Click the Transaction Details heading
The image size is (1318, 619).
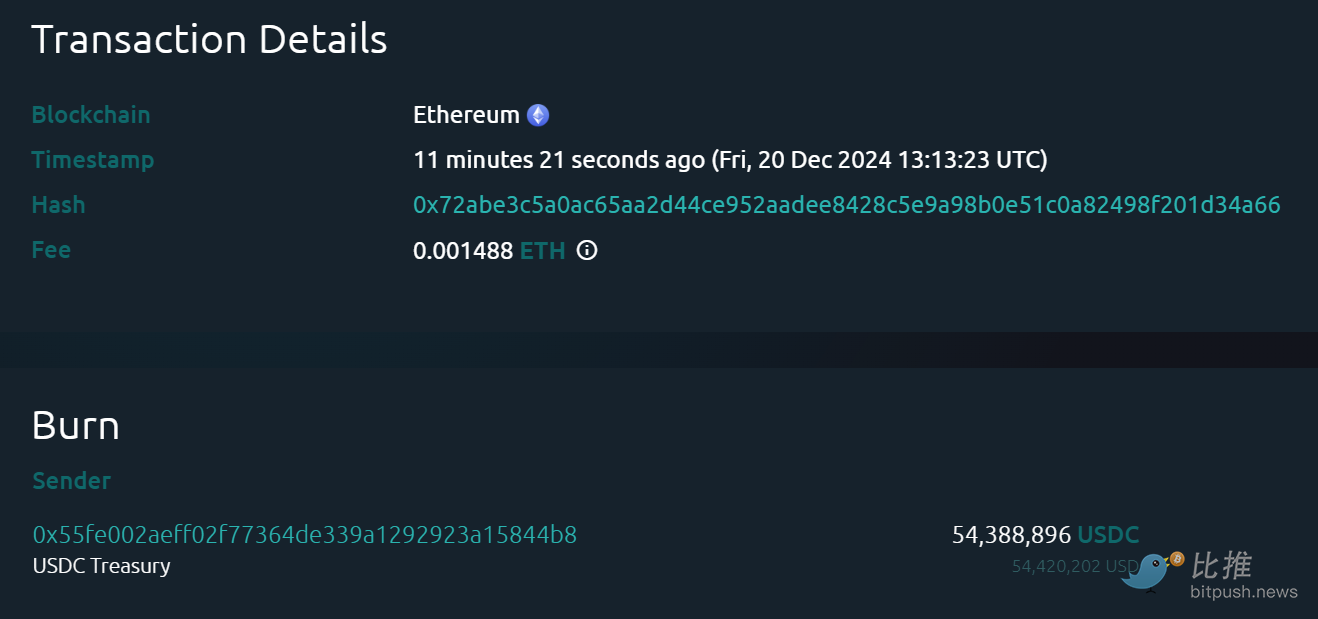[x=209, y=39]
